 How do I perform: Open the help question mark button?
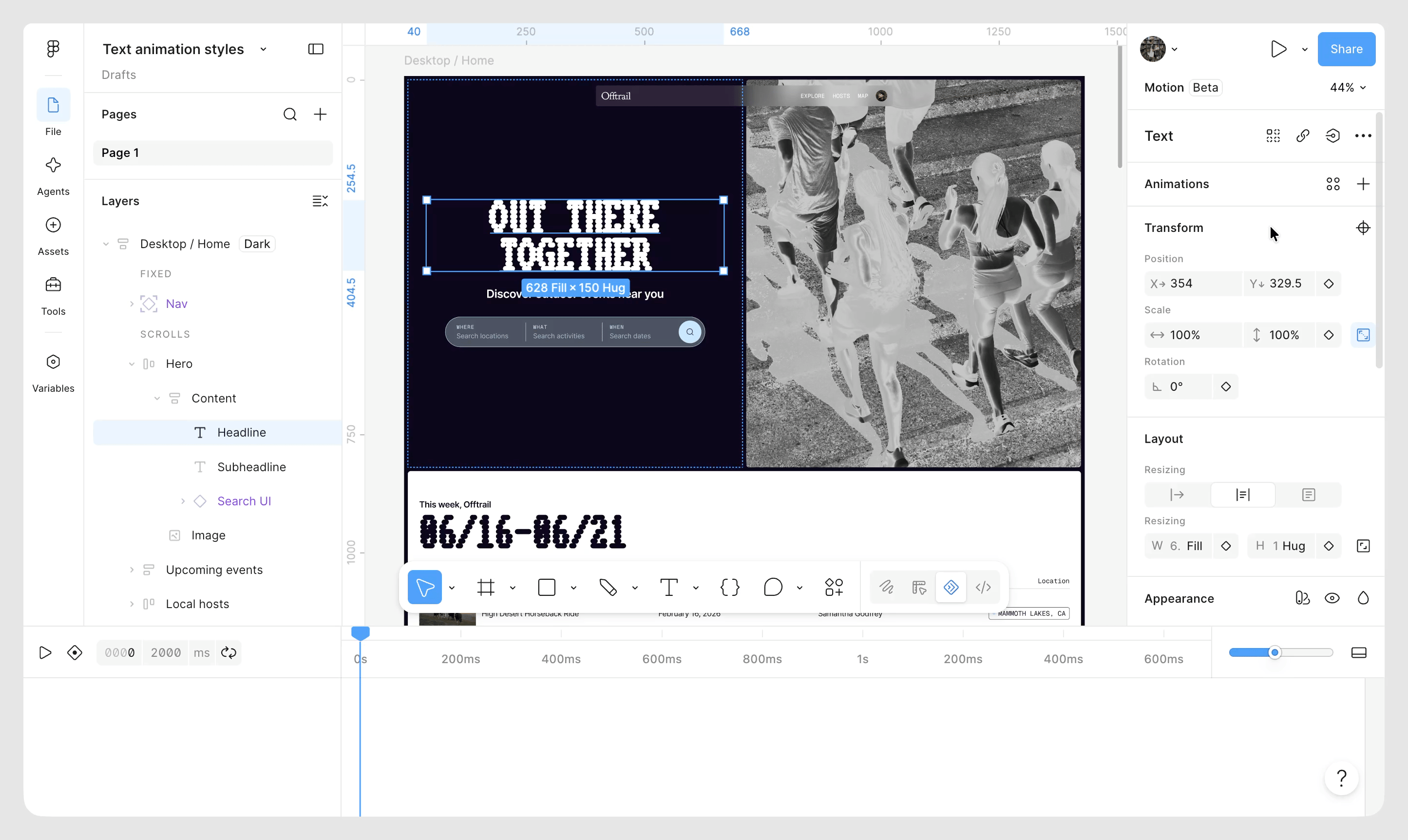(x=1341, y=778)
